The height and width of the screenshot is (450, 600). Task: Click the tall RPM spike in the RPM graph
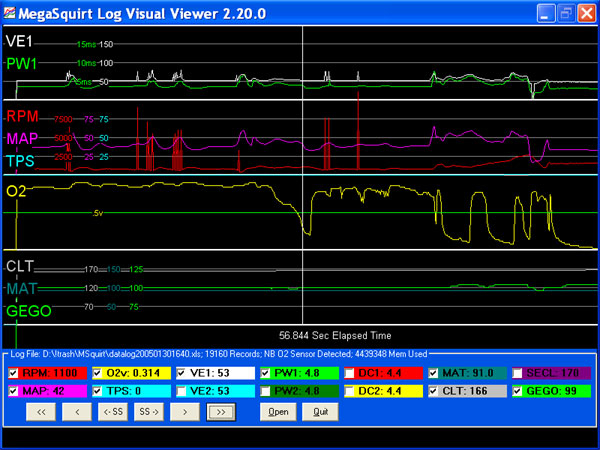[x=358, y=130]
